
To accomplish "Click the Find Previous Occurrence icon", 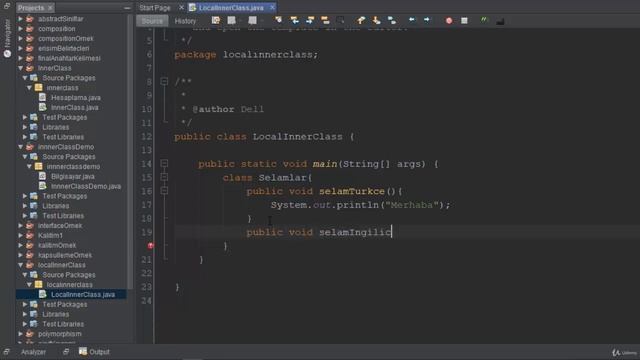I will [294, 20].
